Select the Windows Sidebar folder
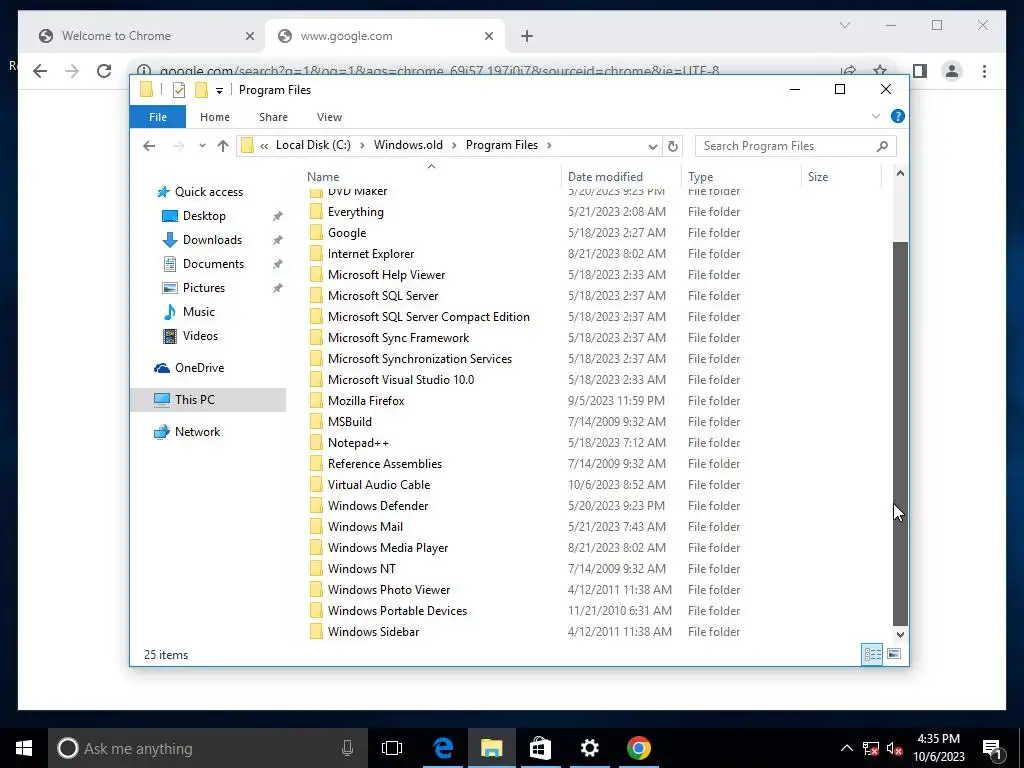 (x=374, y=632)
